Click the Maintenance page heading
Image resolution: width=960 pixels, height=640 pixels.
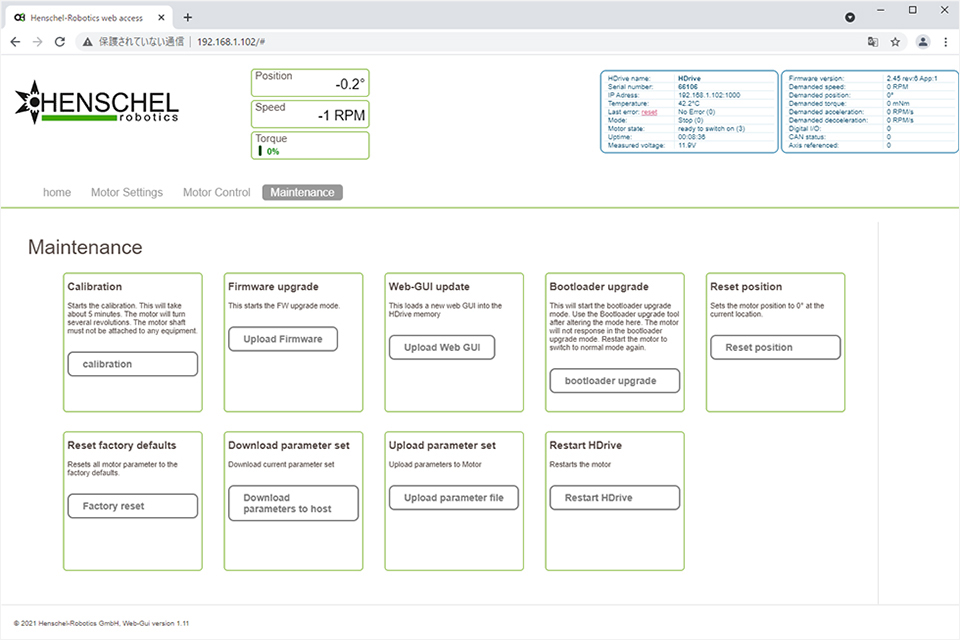(x=85, y=247)
